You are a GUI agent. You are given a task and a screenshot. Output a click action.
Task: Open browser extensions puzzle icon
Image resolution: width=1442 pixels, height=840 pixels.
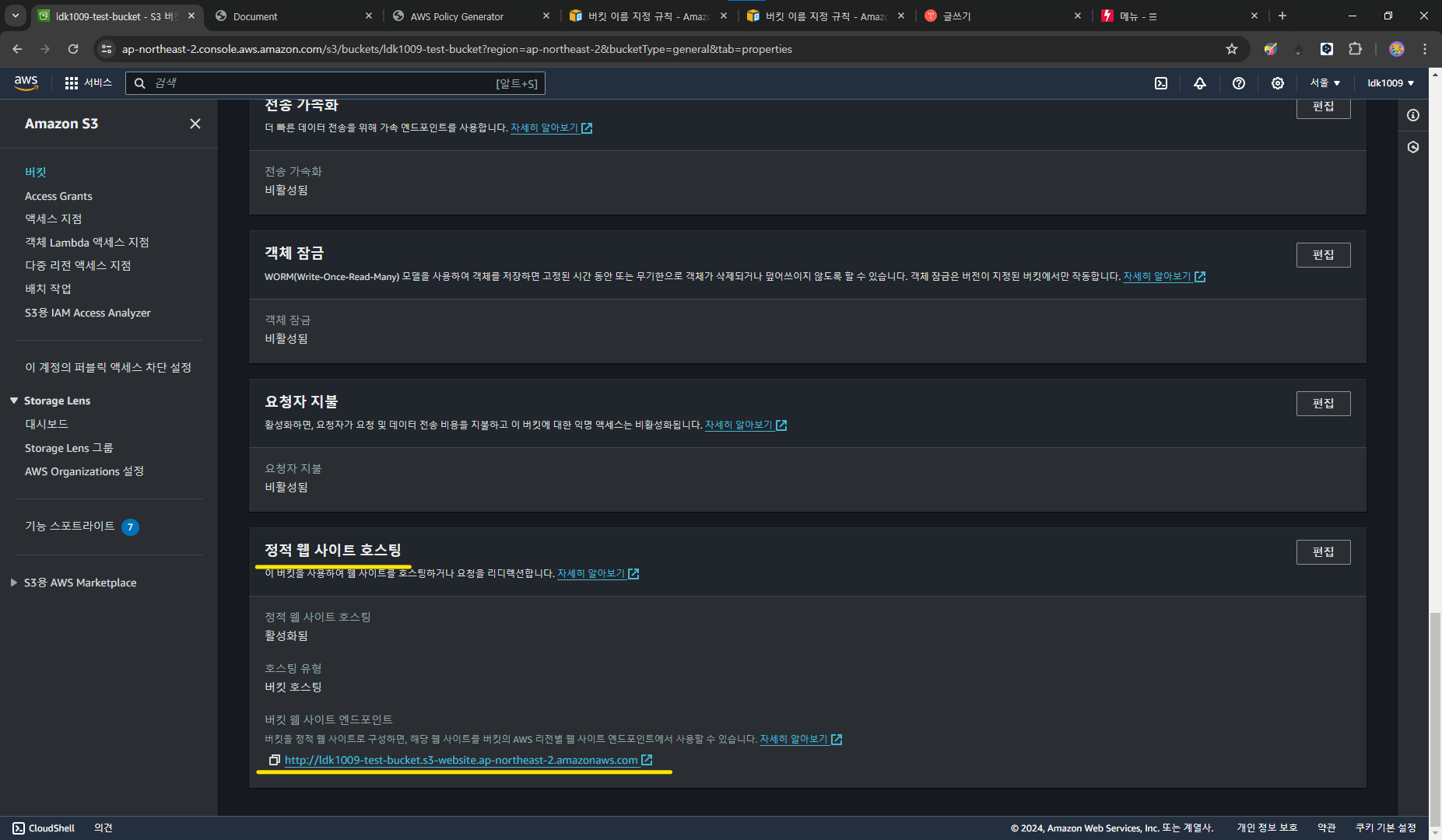coord(1356,49)
